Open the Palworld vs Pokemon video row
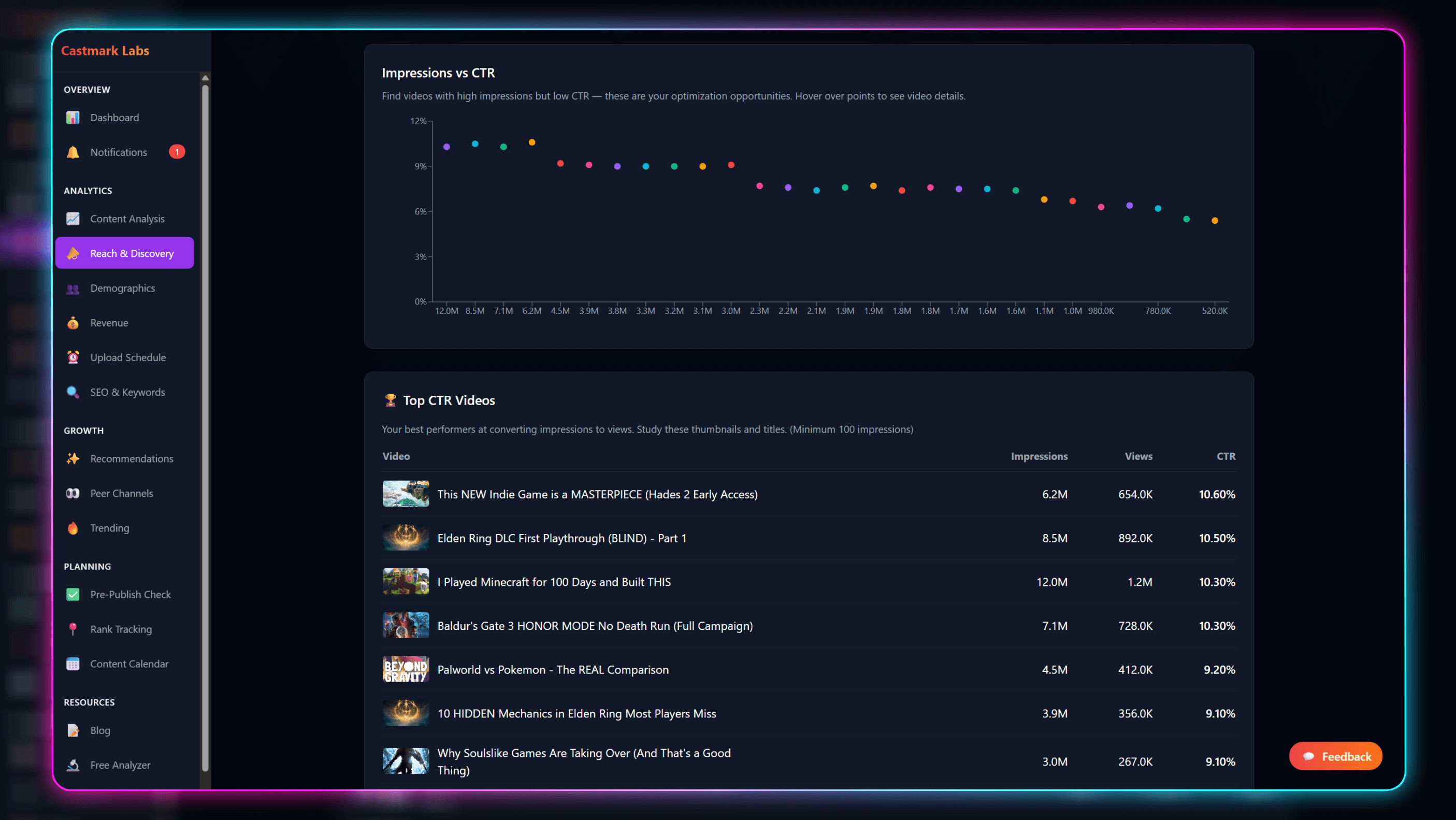Screen dimensions: 1456x820 pos(553,670)
